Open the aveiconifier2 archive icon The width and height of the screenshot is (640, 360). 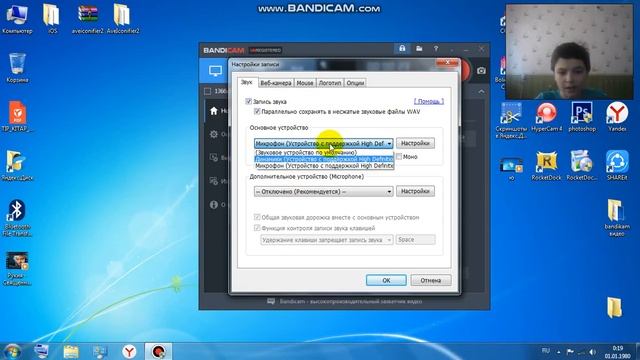88,19
